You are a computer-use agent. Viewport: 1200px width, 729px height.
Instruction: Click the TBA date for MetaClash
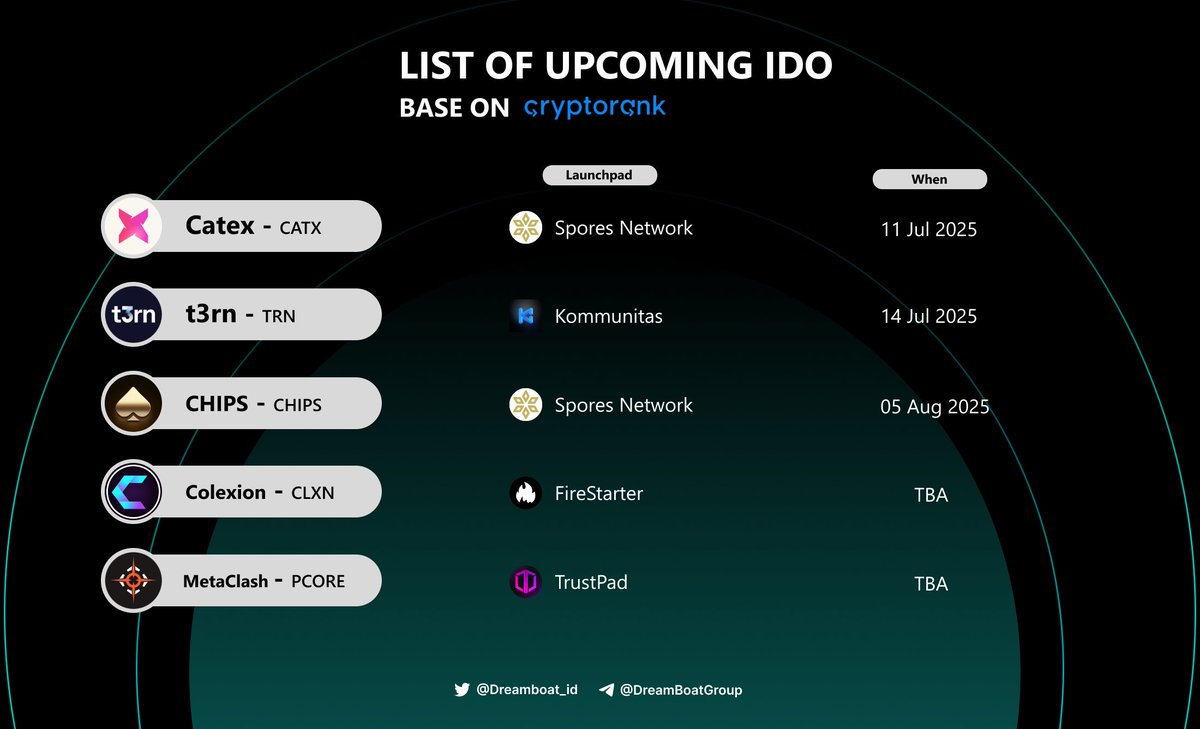tap(930, 584)
